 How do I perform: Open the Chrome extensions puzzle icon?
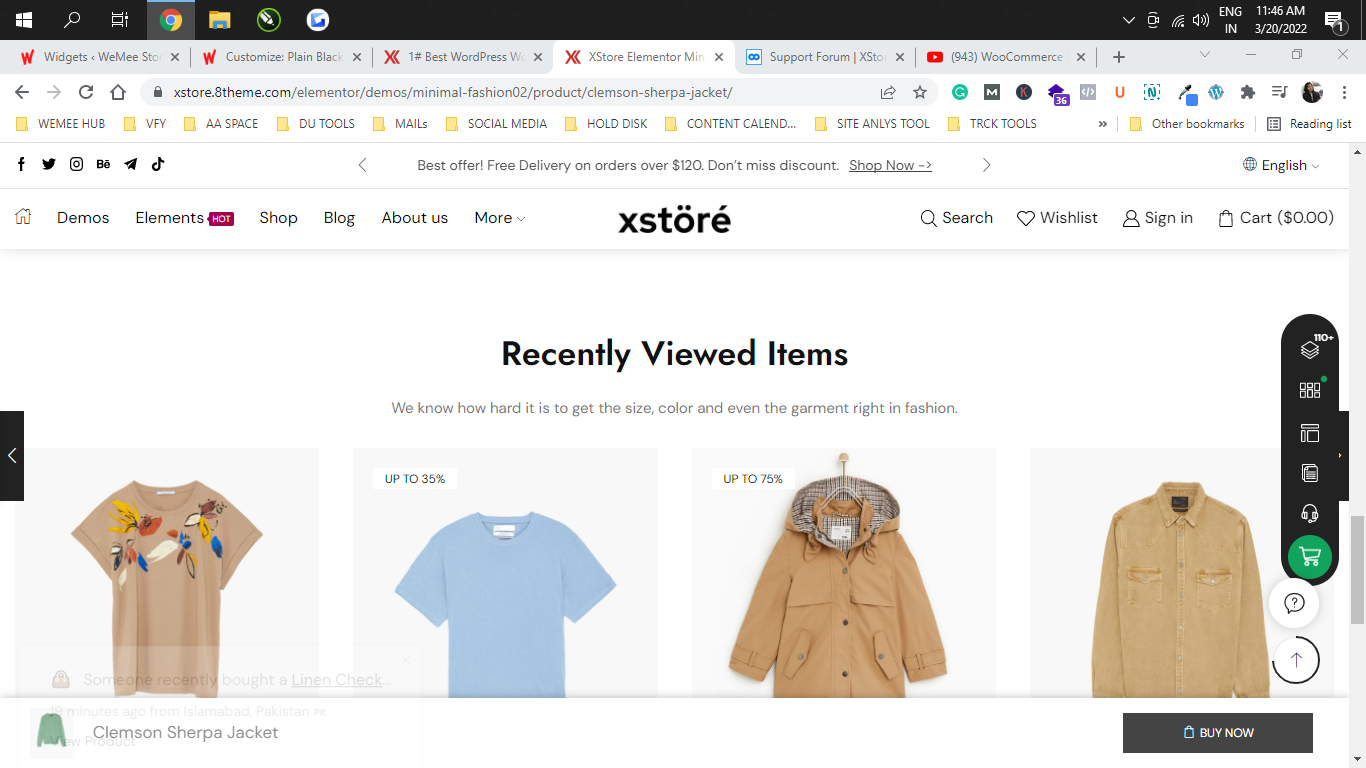1248,92
